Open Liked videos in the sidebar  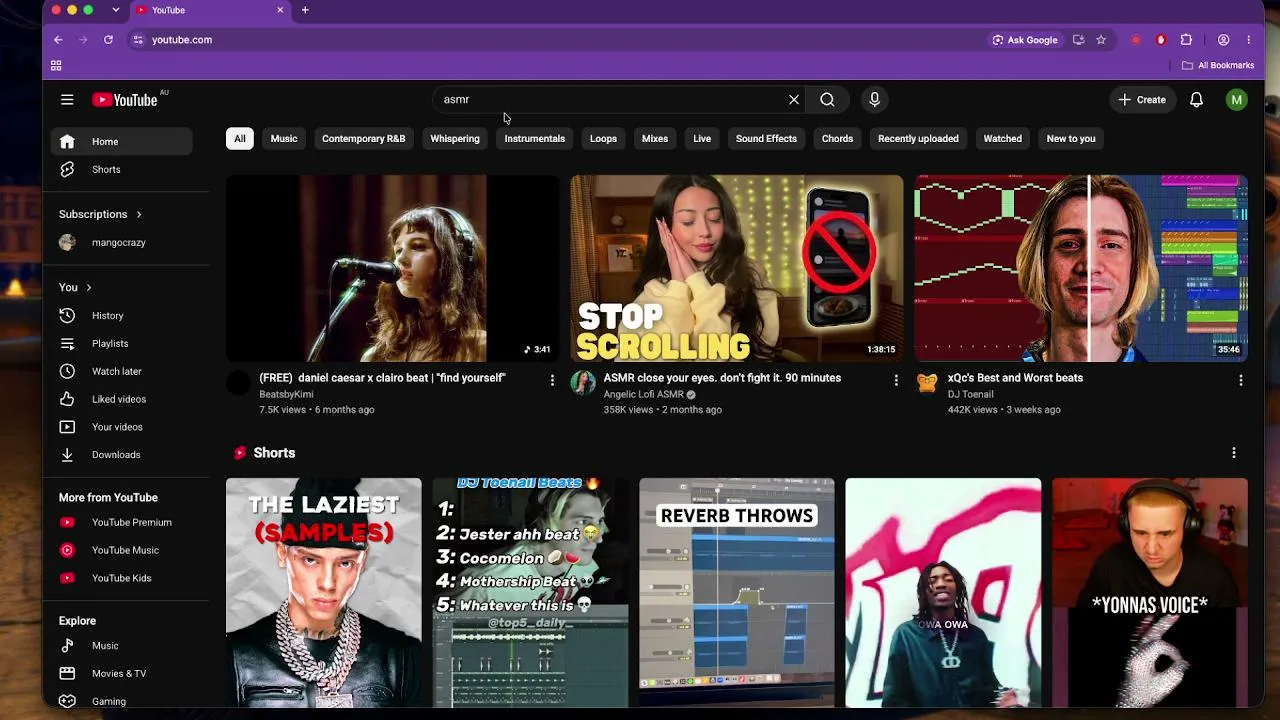[121, 400]
